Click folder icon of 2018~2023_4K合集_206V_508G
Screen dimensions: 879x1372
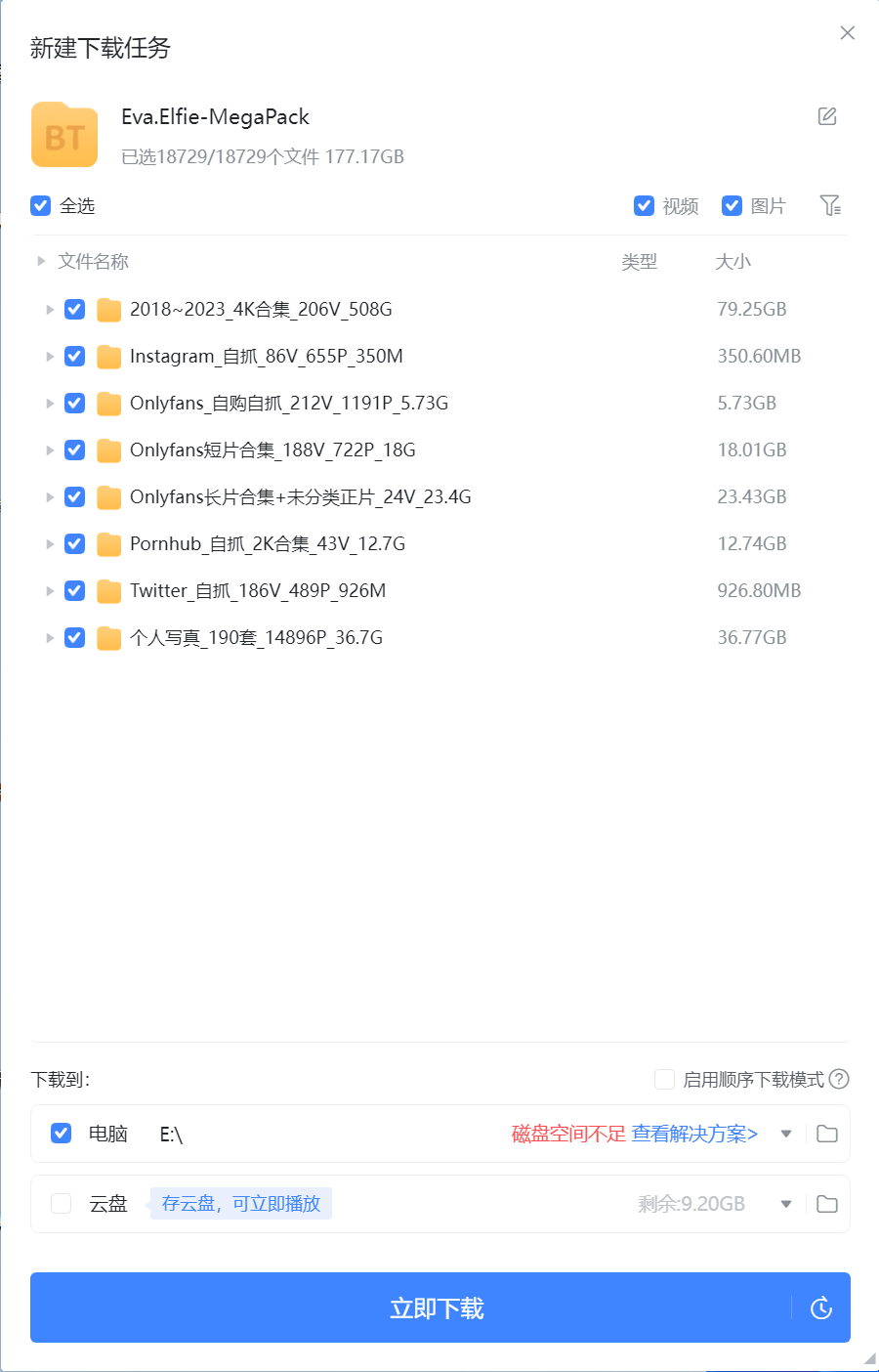pyautogui.click(x=109, y=310)
